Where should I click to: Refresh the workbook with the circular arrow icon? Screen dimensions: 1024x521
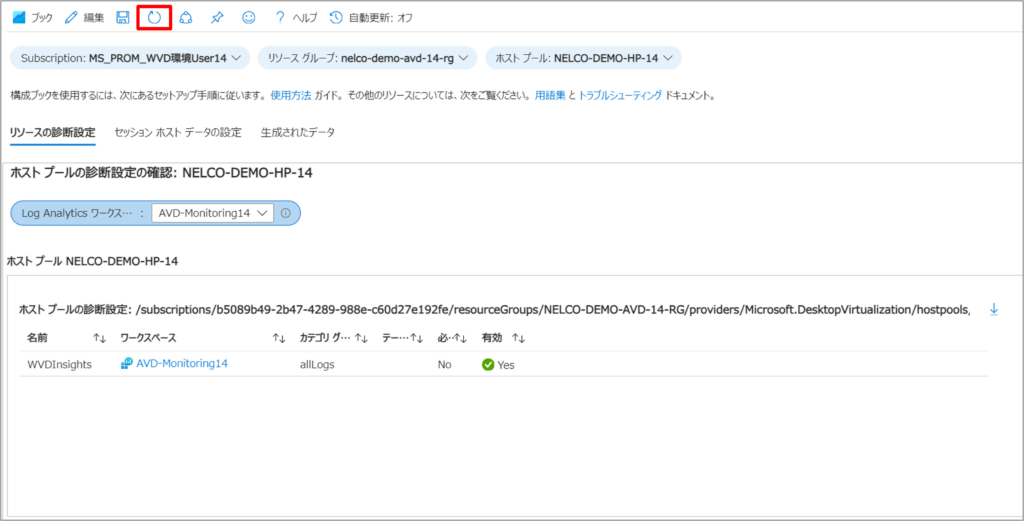(154, 18)
